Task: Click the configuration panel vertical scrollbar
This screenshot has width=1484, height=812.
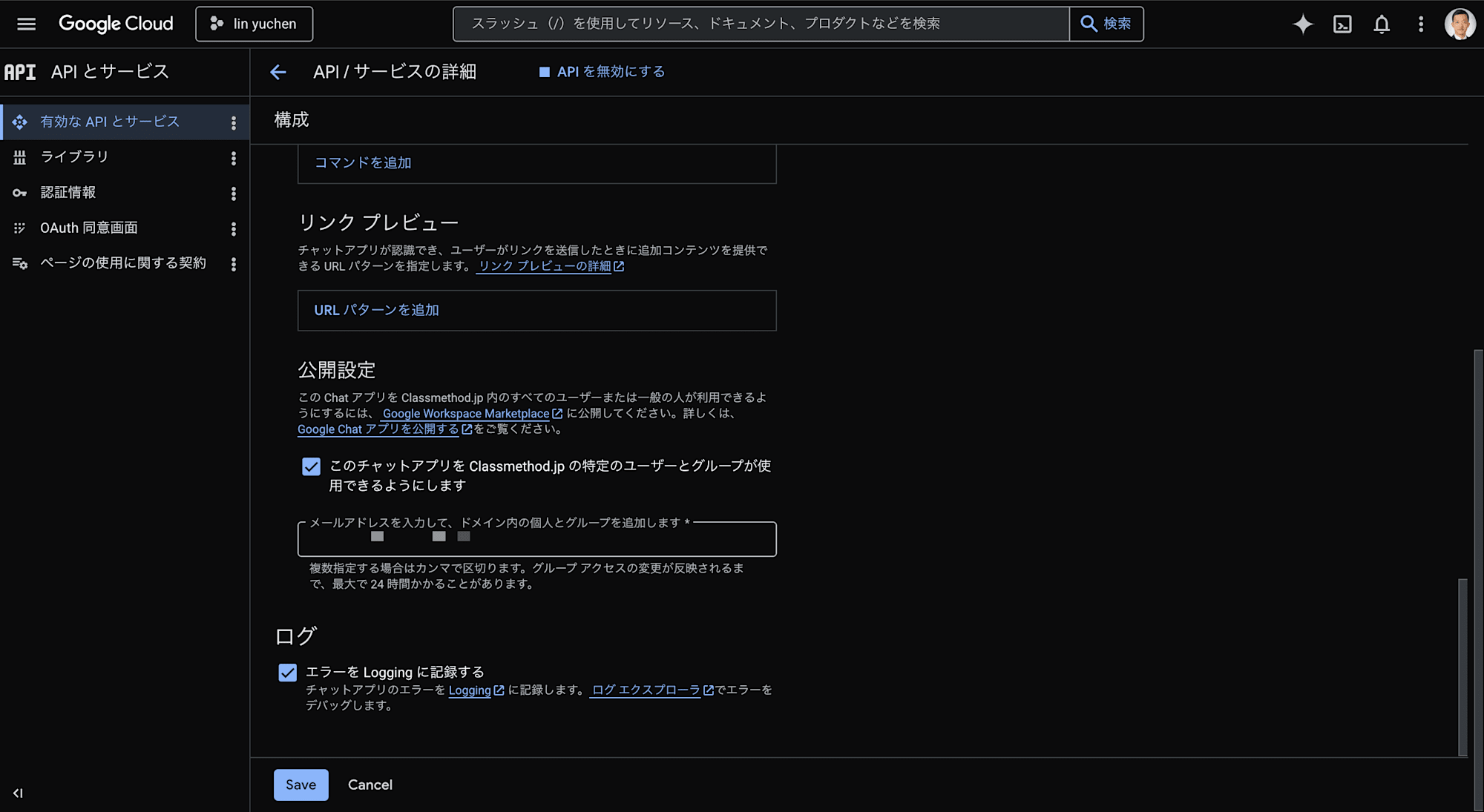Action: tap(1462, 667)
